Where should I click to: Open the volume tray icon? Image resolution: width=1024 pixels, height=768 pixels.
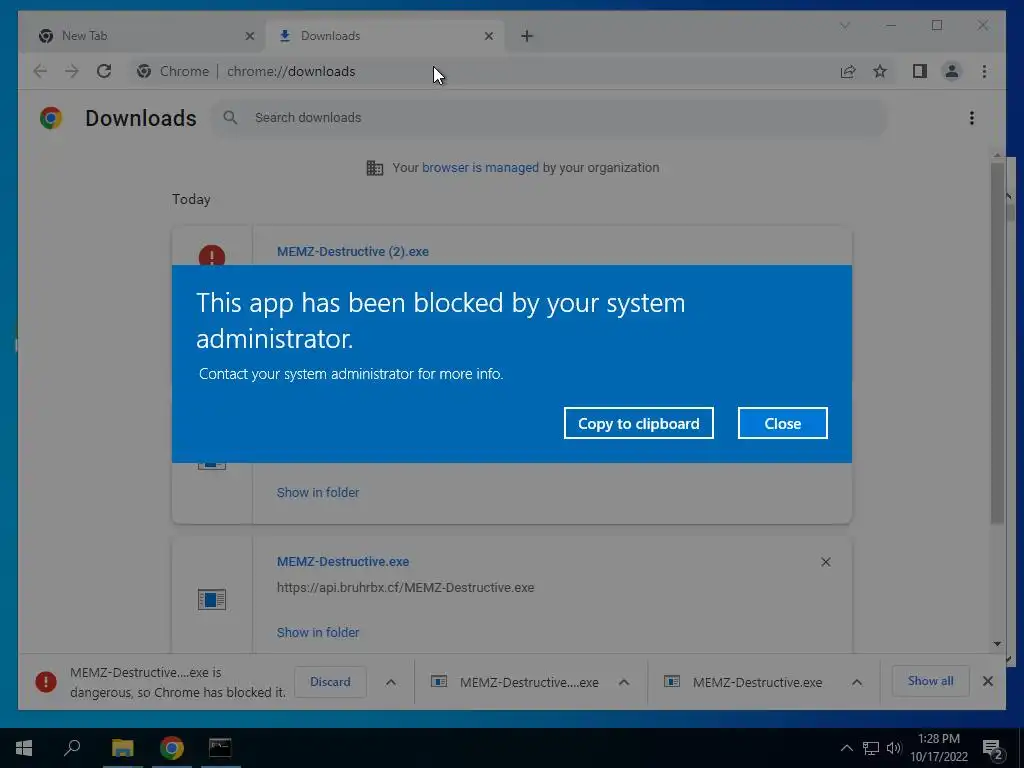click(893, 748)
